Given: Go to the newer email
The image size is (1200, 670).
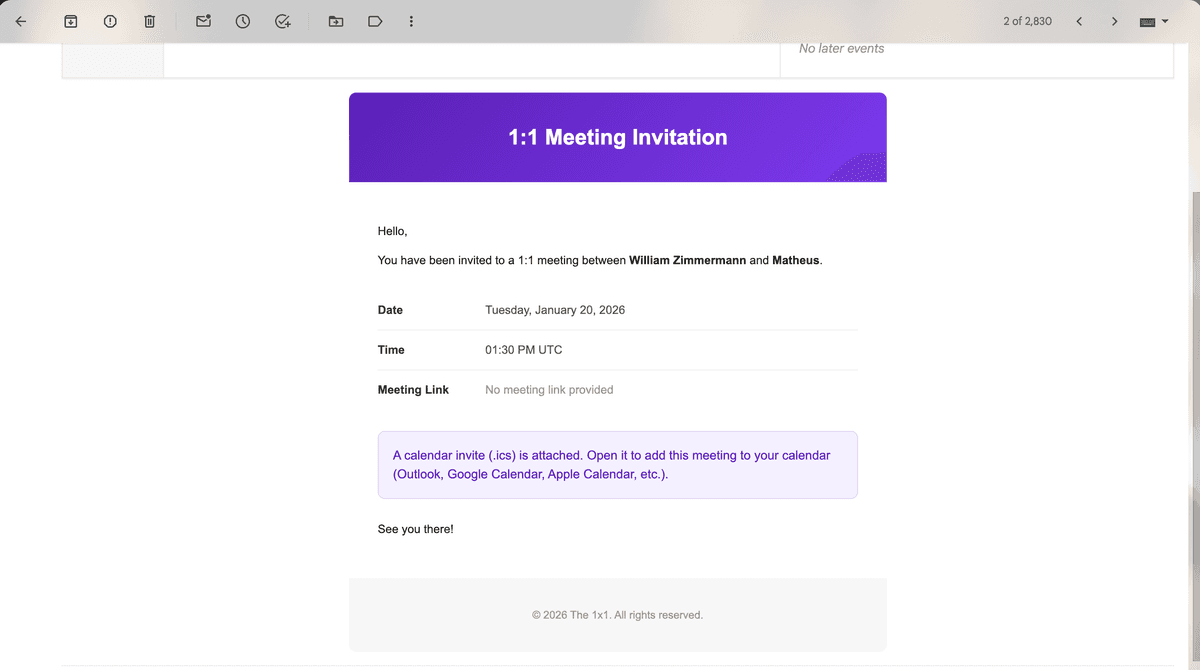Looking at the screenshot, I should [x=1078, y=20].
